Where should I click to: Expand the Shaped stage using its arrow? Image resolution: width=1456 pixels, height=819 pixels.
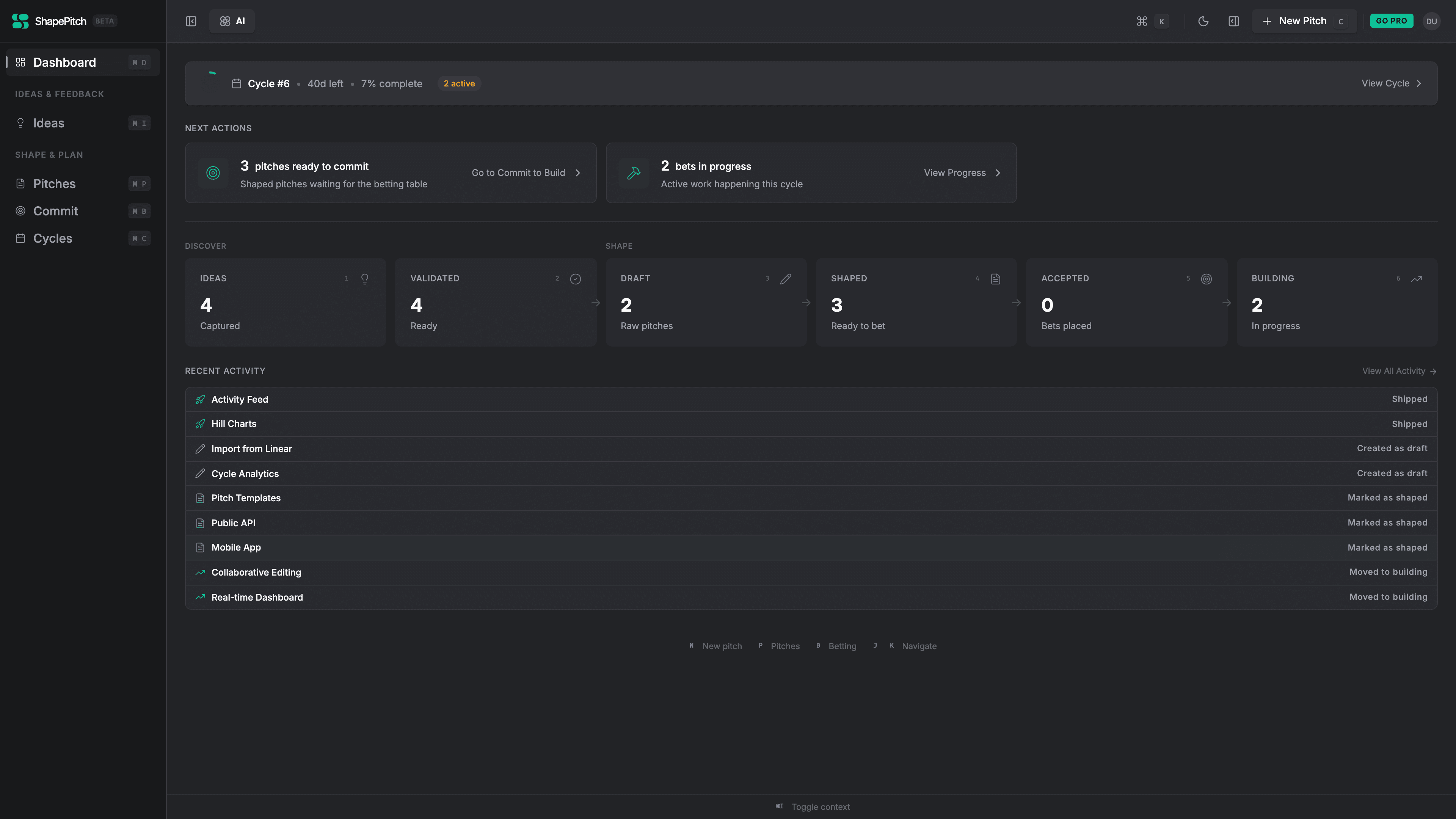1016,303
